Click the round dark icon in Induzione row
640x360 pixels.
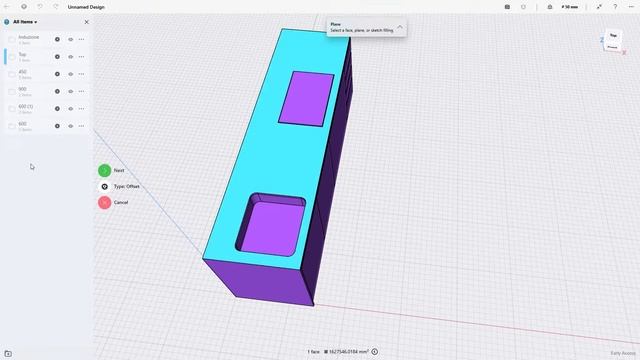coord(57,40)
